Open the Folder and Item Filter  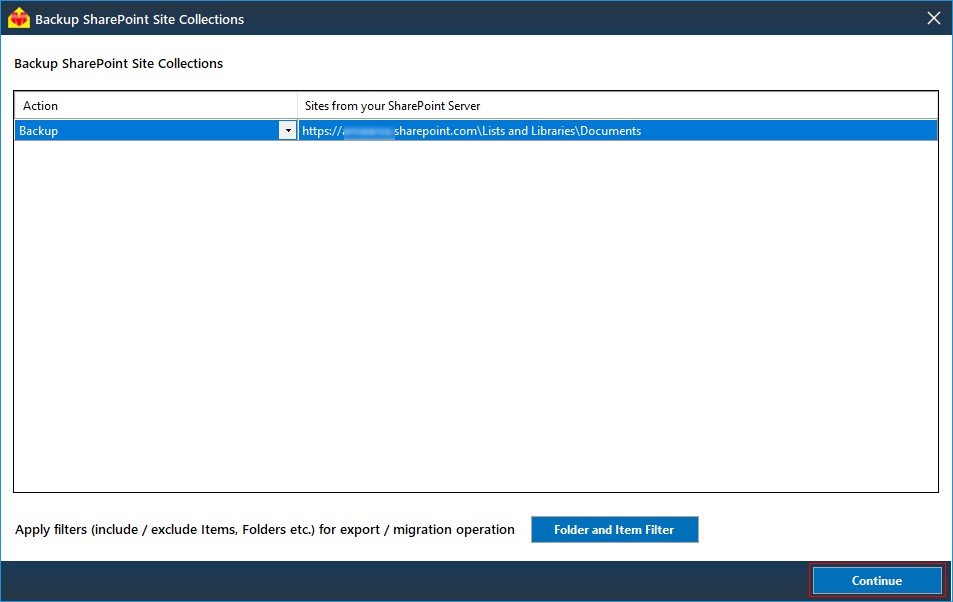pos(614,530)
